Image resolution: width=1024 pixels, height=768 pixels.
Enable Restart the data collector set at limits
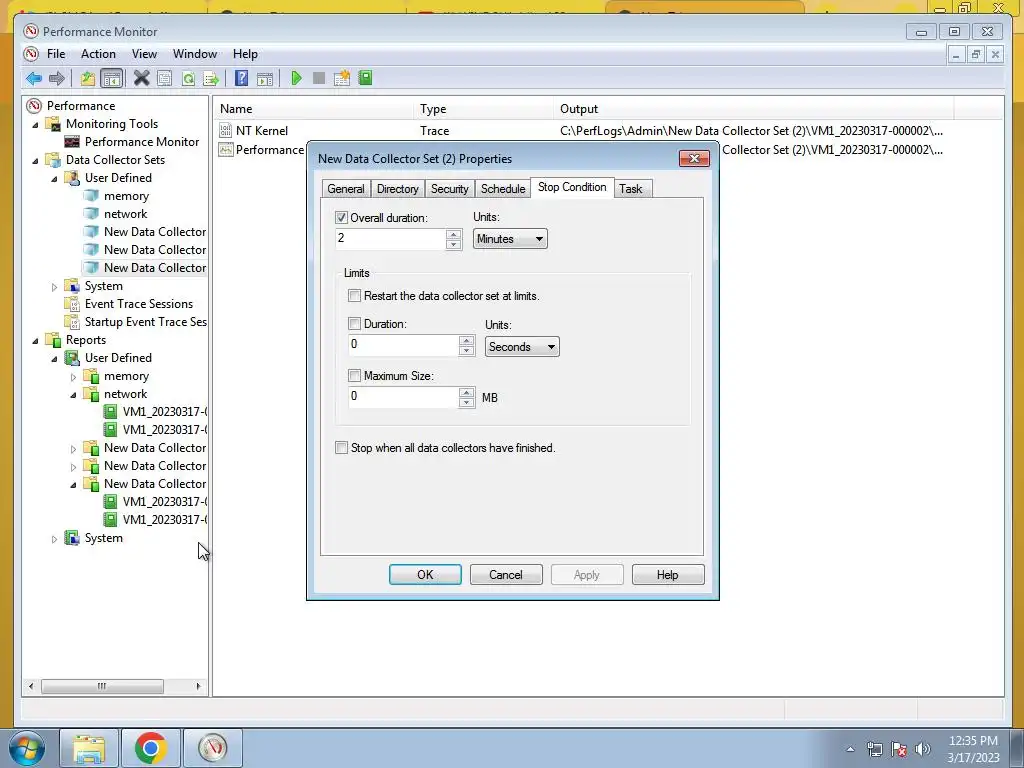coord(354,296)
